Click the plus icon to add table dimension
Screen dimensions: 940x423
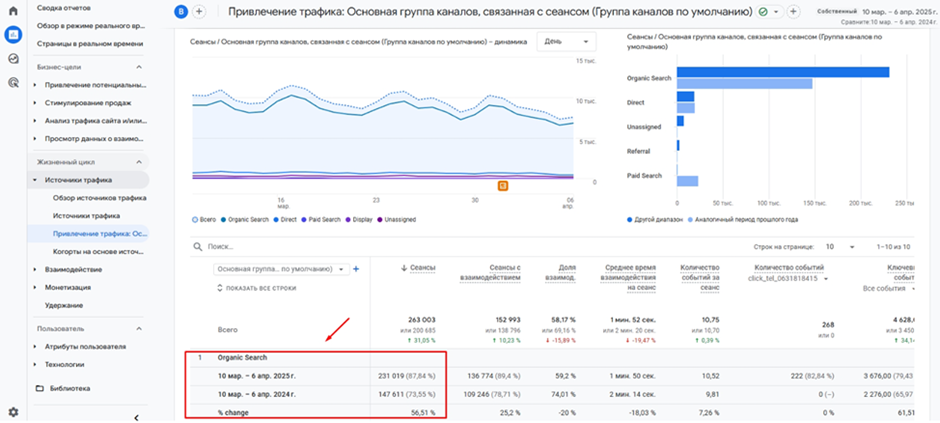(356, 269)
